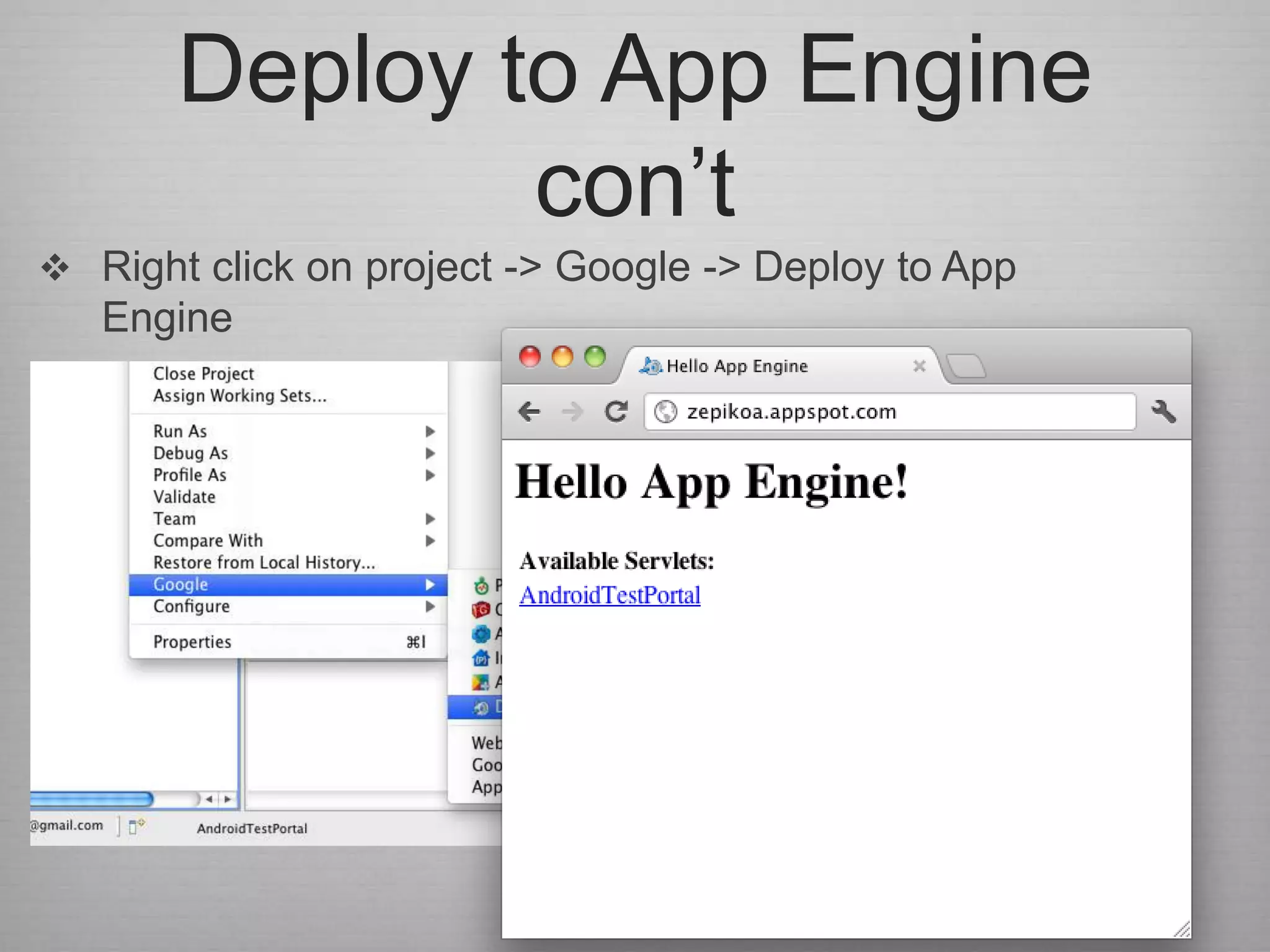Click the status bar icon beside gmail.com
Screen dimensions: 1270x952
tap(136, 826)
